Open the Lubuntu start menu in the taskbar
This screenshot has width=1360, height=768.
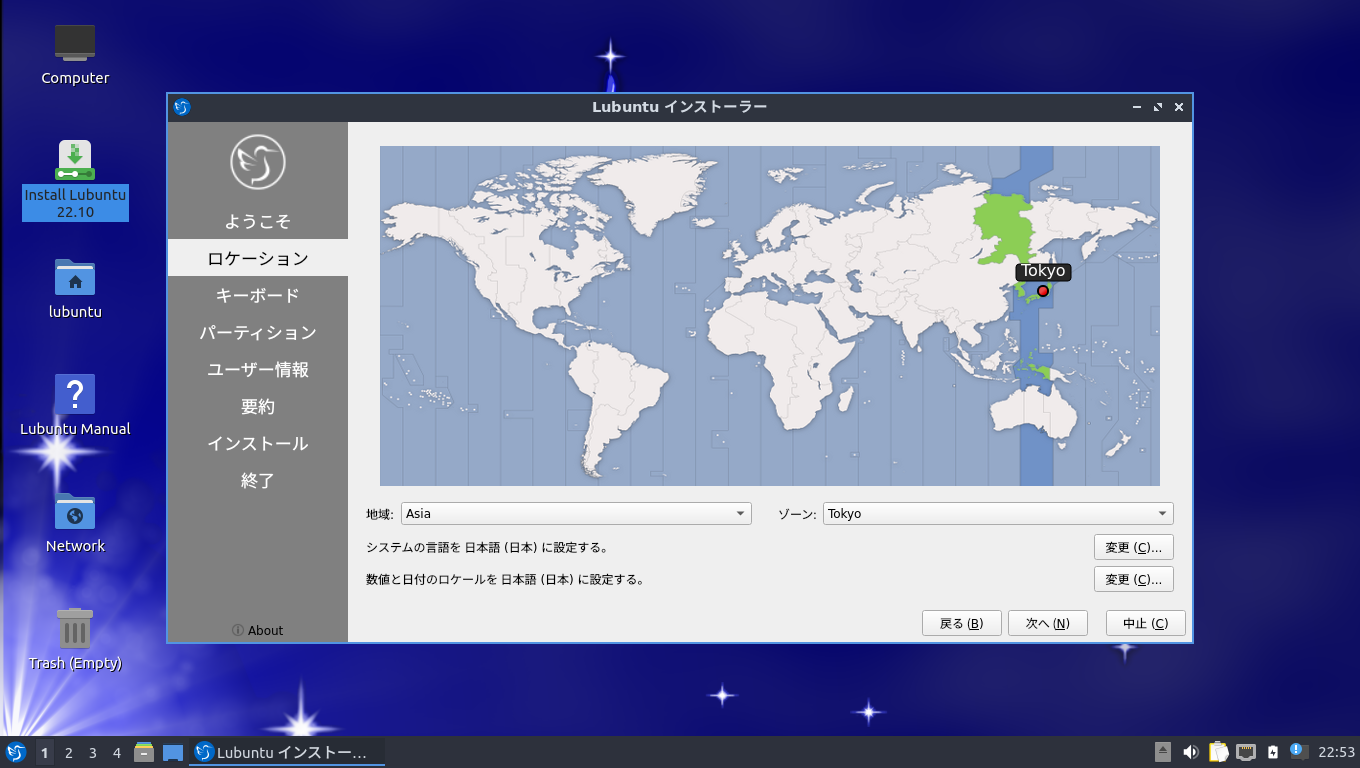click(16, 752)
